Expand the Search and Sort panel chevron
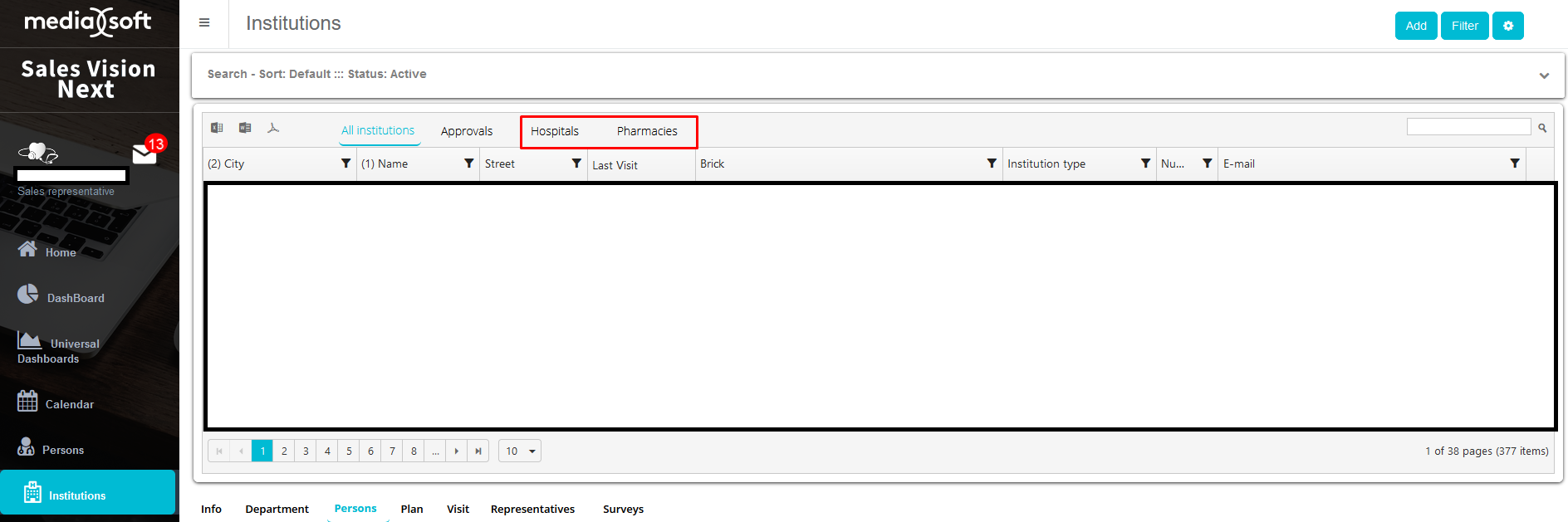Screen dimensions: 1568x522 click(x=1544, y=76)
